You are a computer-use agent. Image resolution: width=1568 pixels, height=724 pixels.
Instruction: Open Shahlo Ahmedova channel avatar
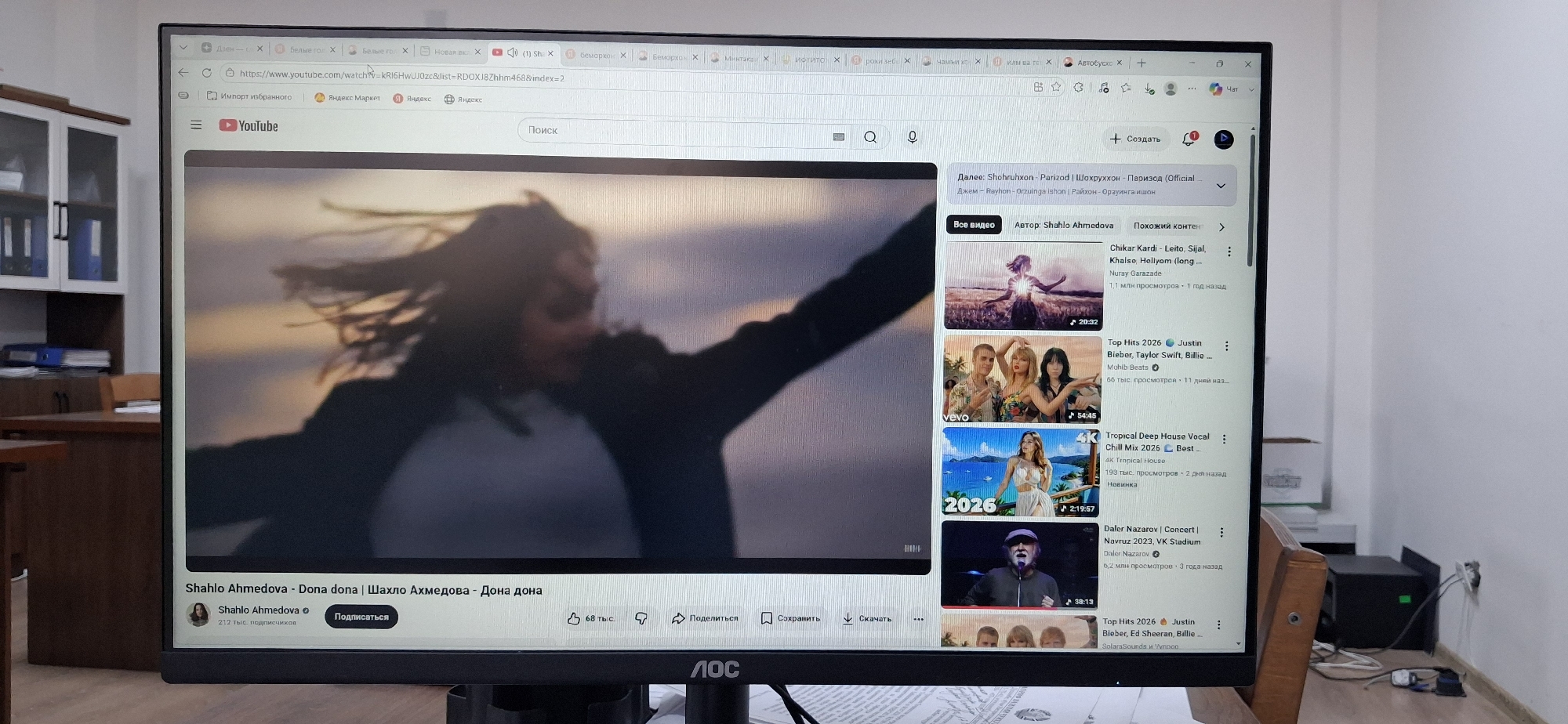click(198, 614)
